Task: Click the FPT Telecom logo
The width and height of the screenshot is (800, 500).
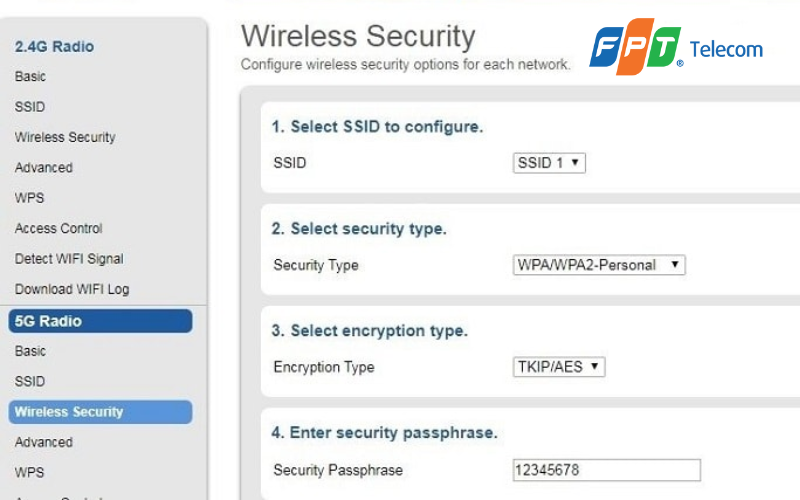Action: [675, 49]
